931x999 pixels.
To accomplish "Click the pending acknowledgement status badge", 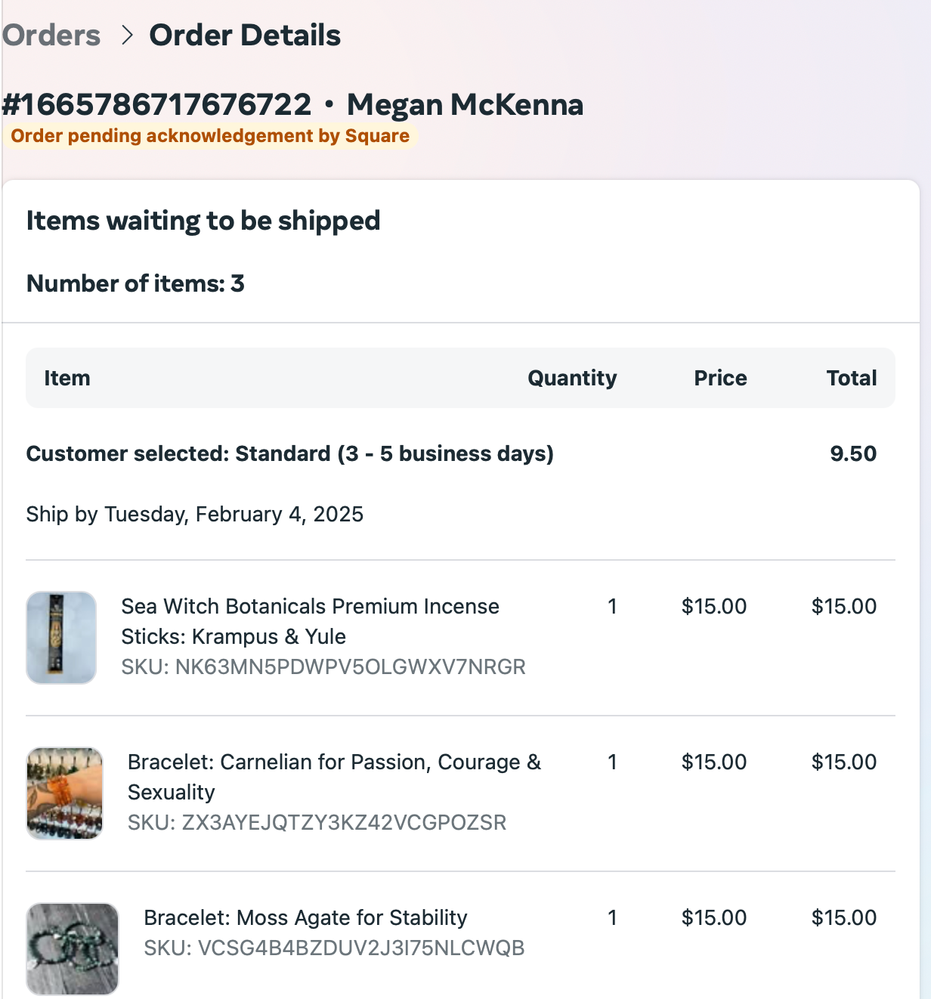I will 210,136.
